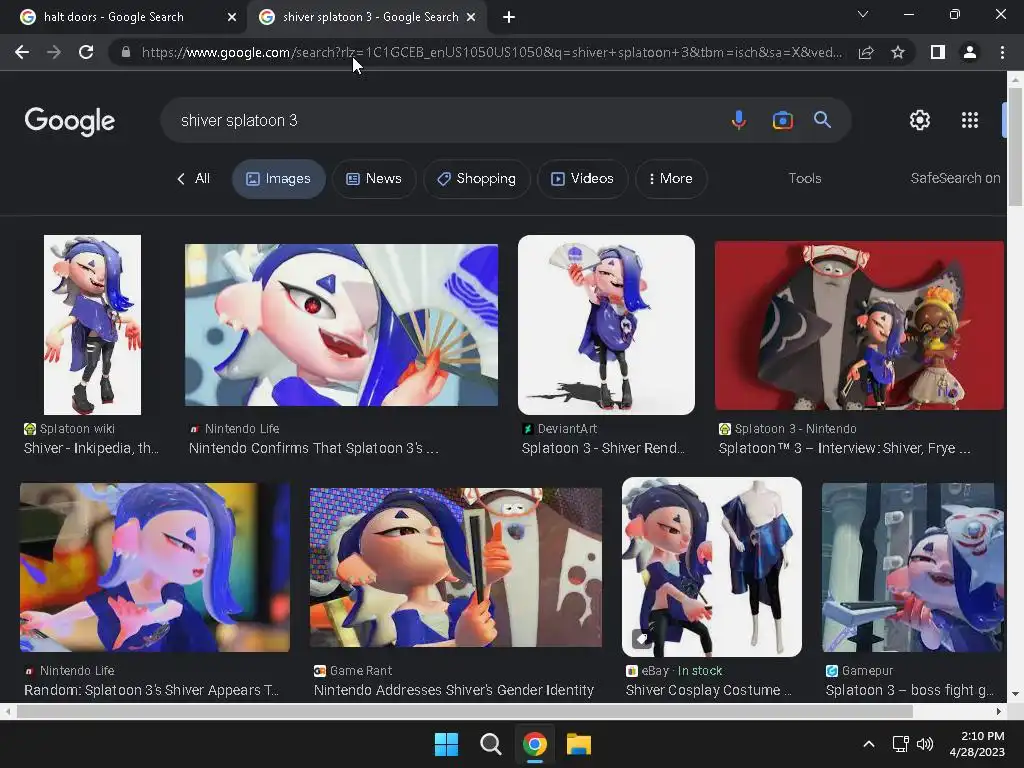This screenshot has height=768, width=1024.
Task: Open File Explorer from taskbar
Action: tap(579, 744)
